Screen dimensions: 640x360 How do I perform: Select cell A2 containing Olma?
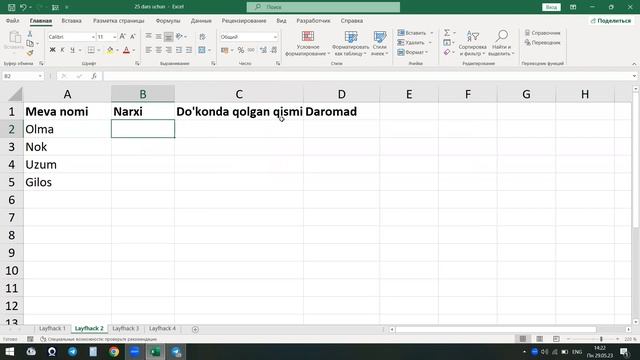(x=67, y=129)
